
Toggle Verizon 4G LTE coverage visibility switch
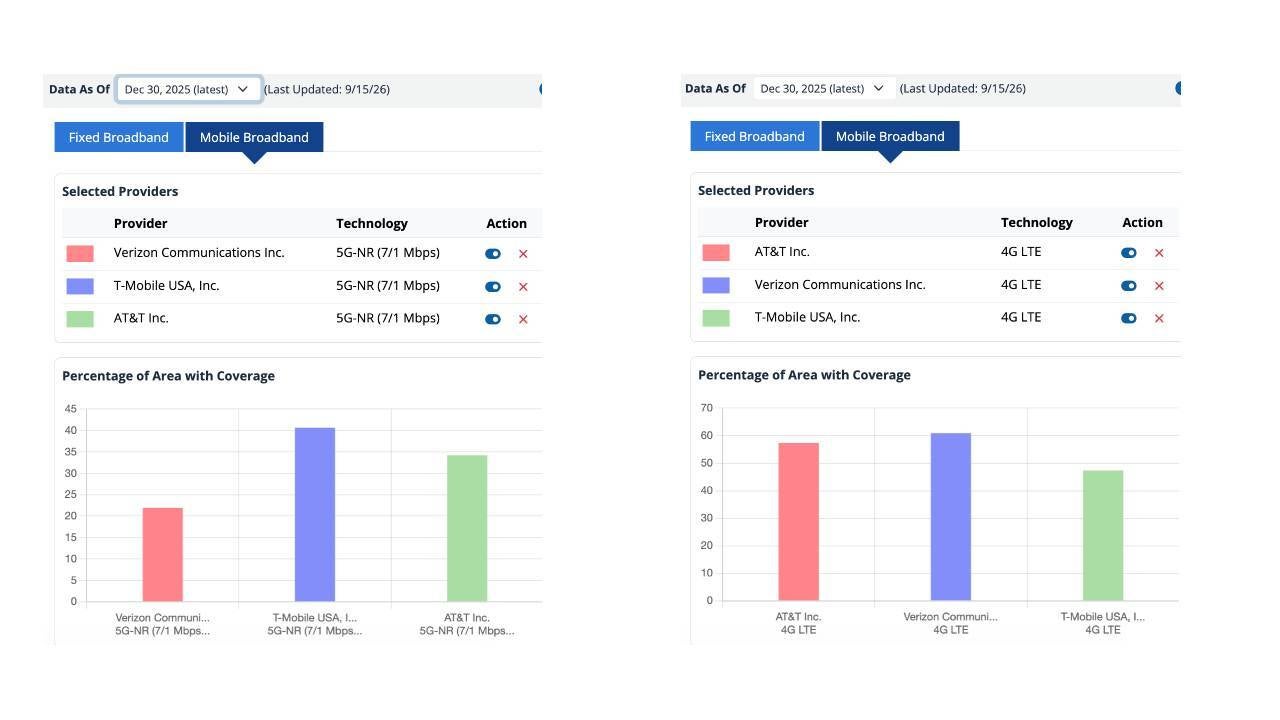click(1129, 286)
